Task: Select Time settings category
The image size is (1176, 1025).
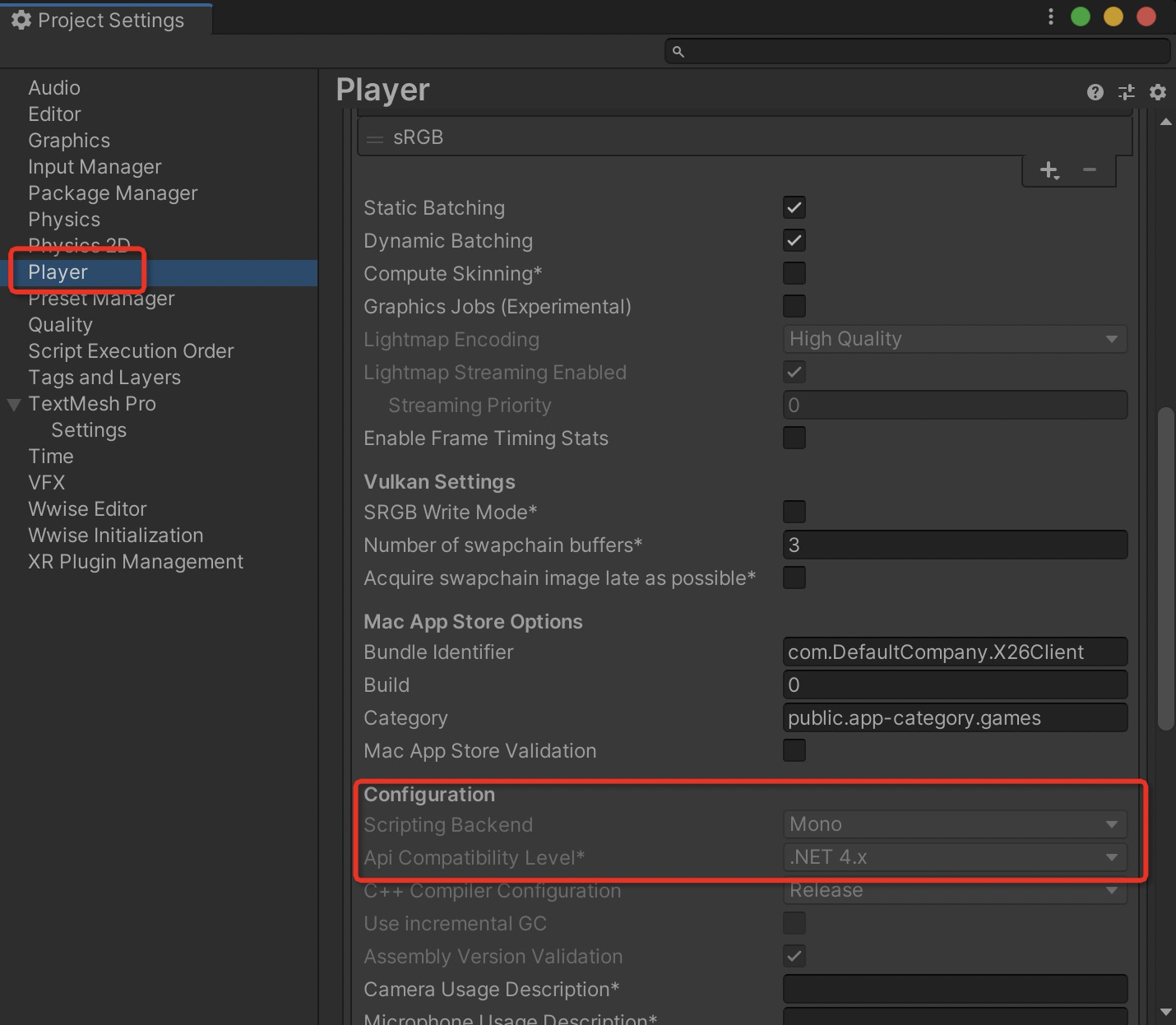Action: (51, 457)
